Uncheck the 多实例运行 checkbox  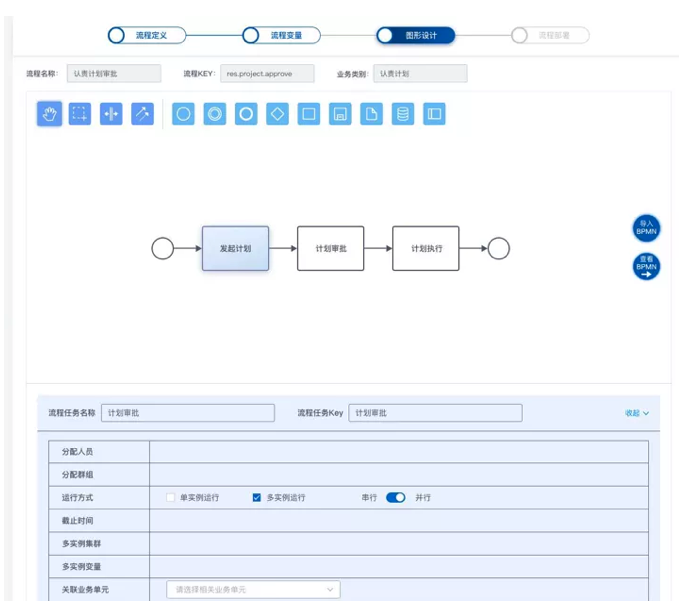[x=257, y=497]
